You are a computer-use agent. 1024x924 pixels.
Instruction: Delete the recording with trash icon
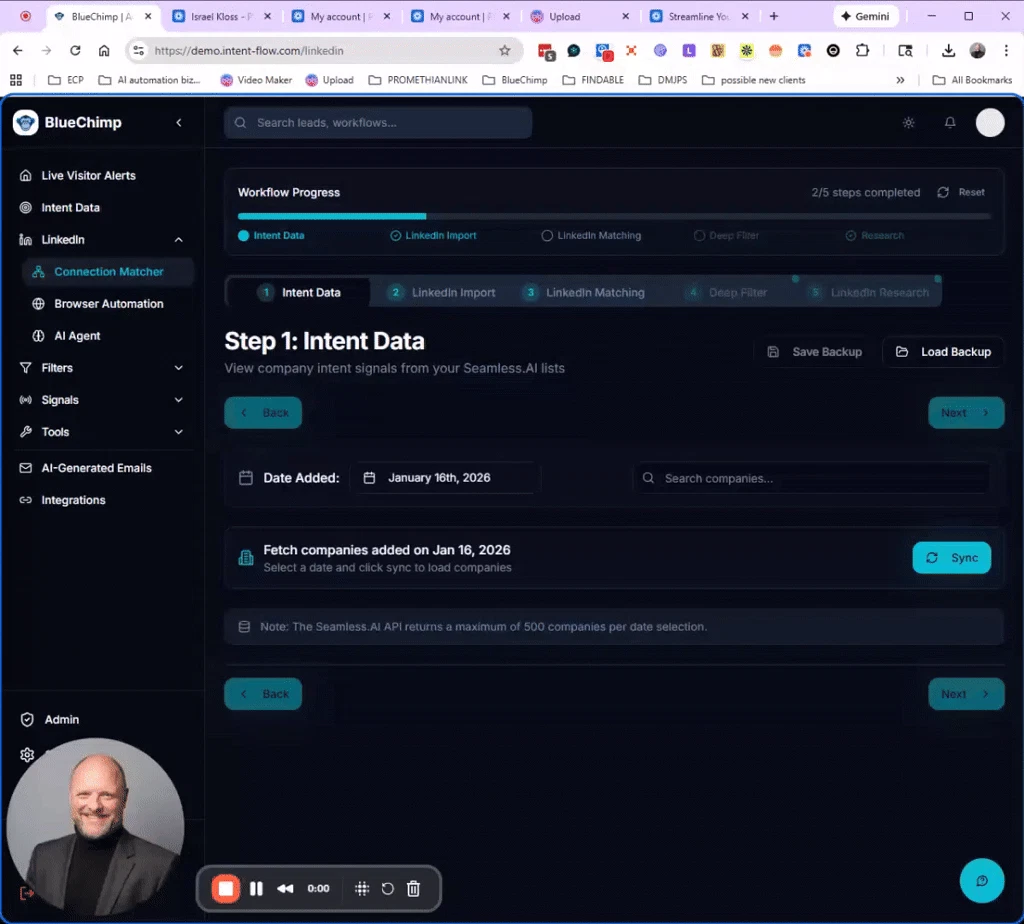click(413, 889)
